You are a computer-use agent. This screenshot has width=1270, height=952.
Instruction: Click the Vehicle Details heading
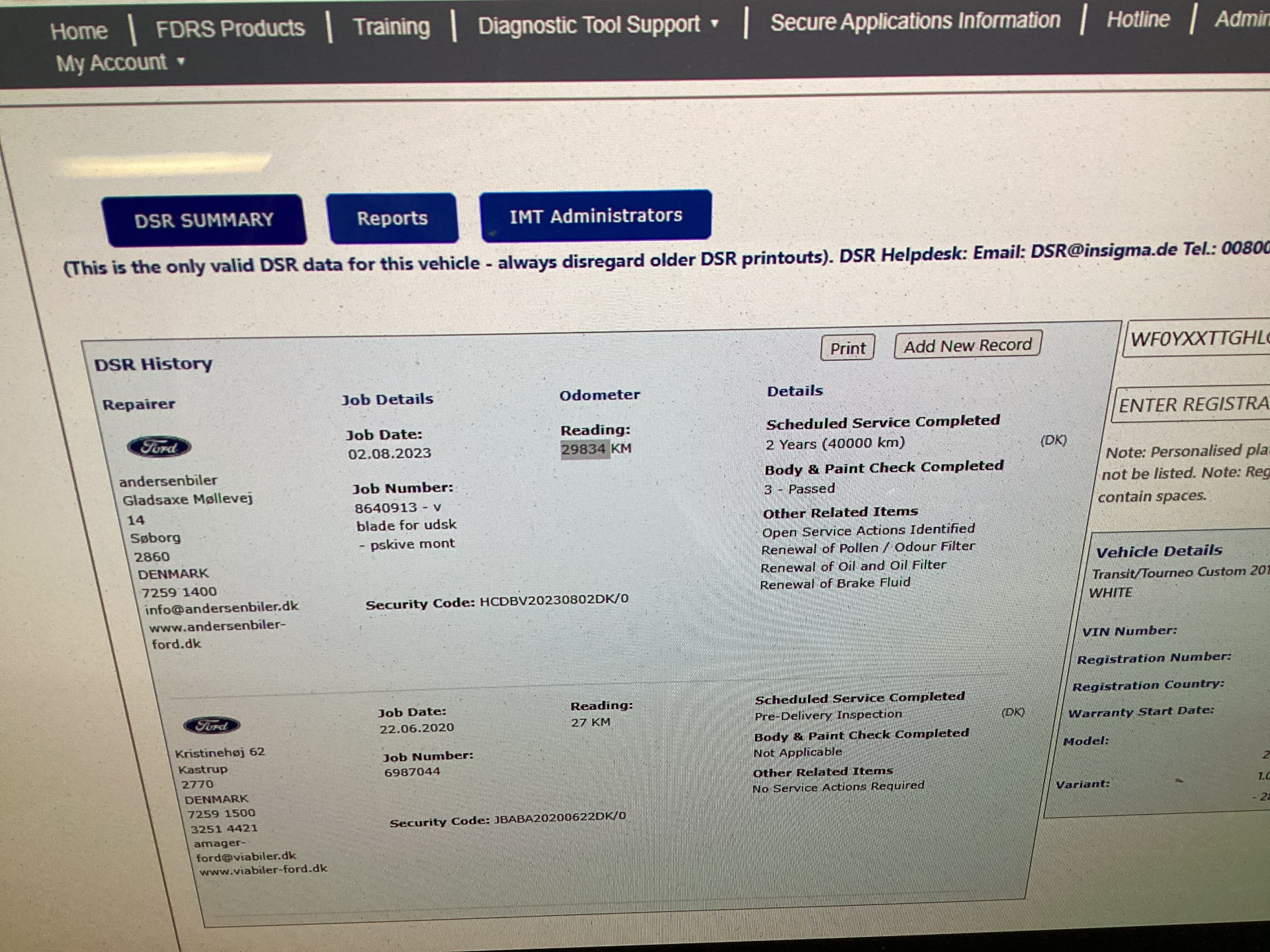[x=1159, y=551]
